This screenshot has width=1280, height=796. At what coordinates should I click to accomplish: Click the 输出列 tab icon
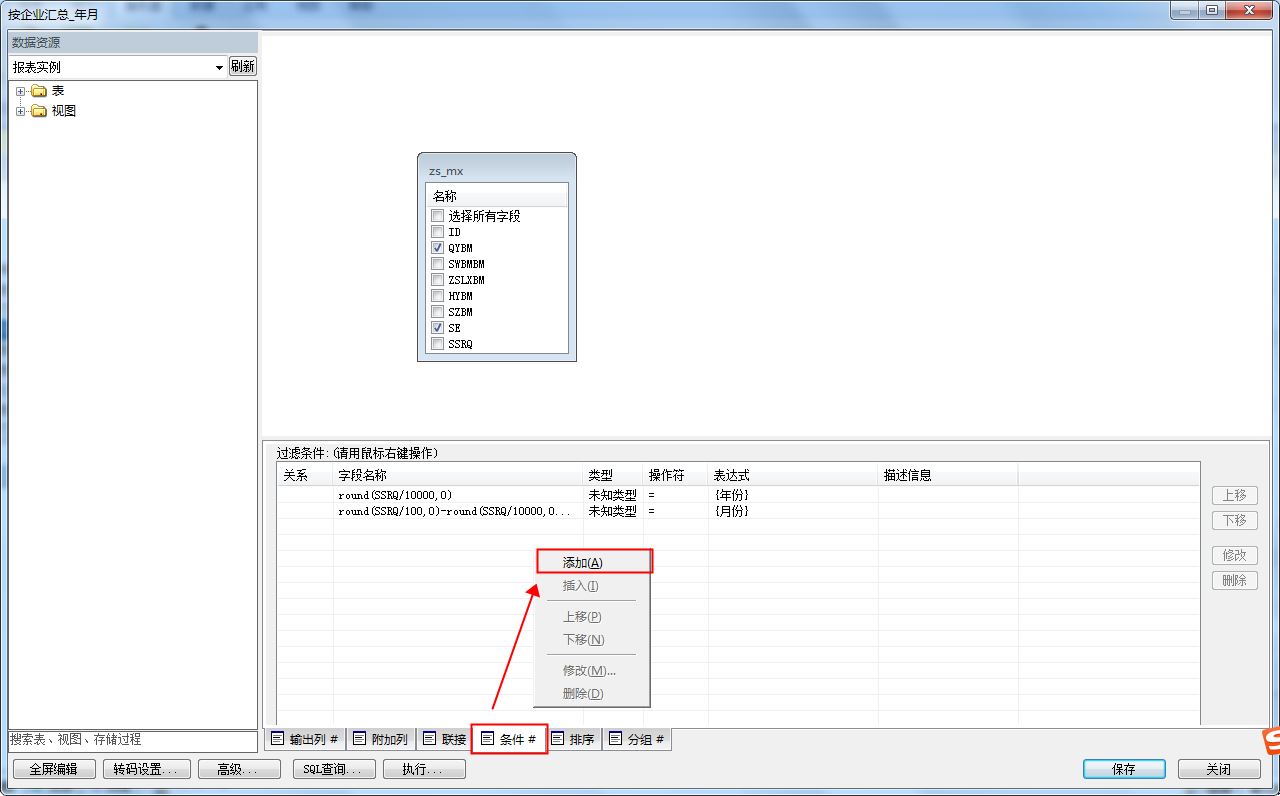click(277, 739)
